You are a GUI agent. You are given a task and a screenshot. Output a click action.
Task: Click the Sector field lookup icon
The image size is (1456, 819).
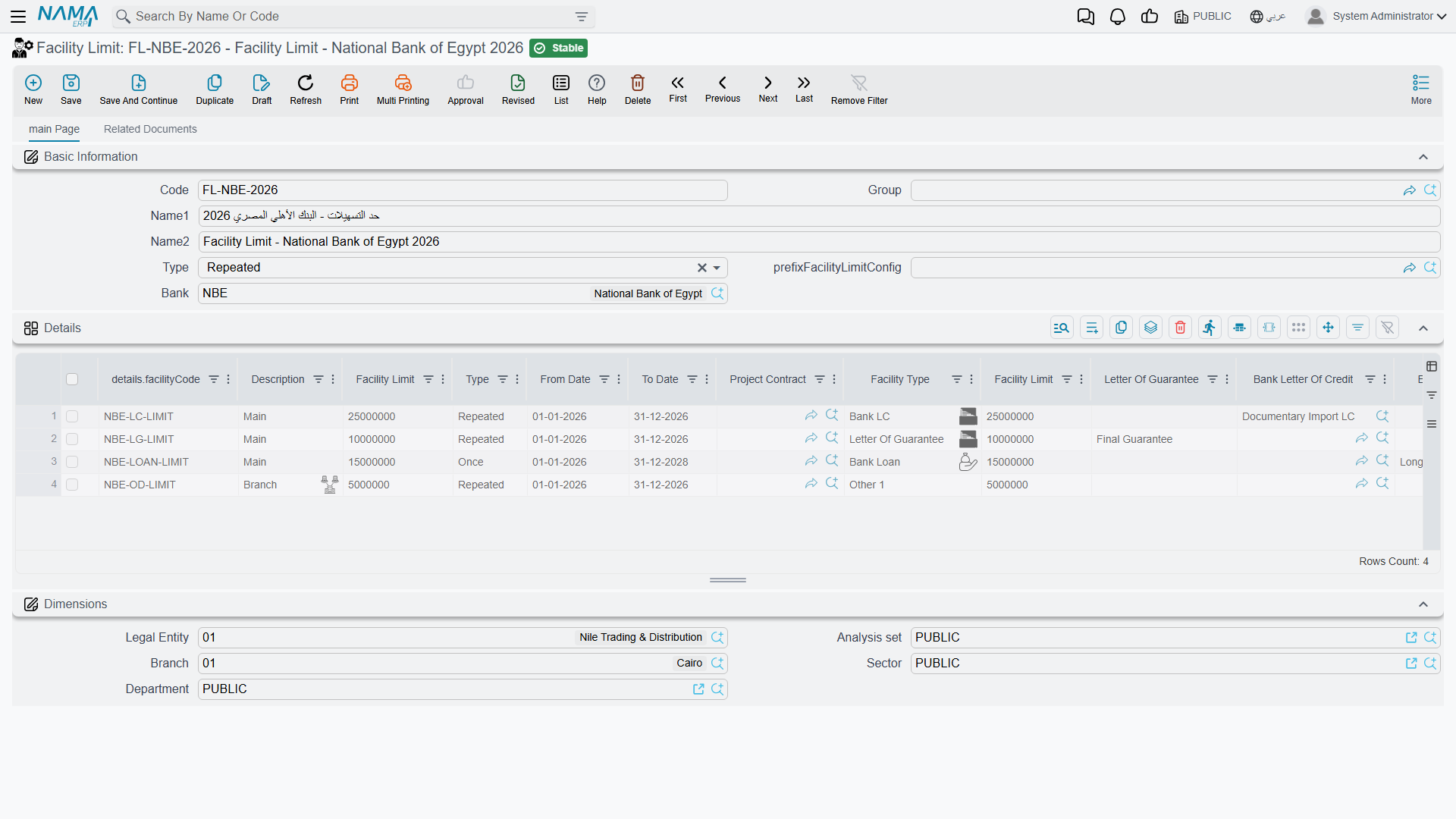tap(1430, 664)
